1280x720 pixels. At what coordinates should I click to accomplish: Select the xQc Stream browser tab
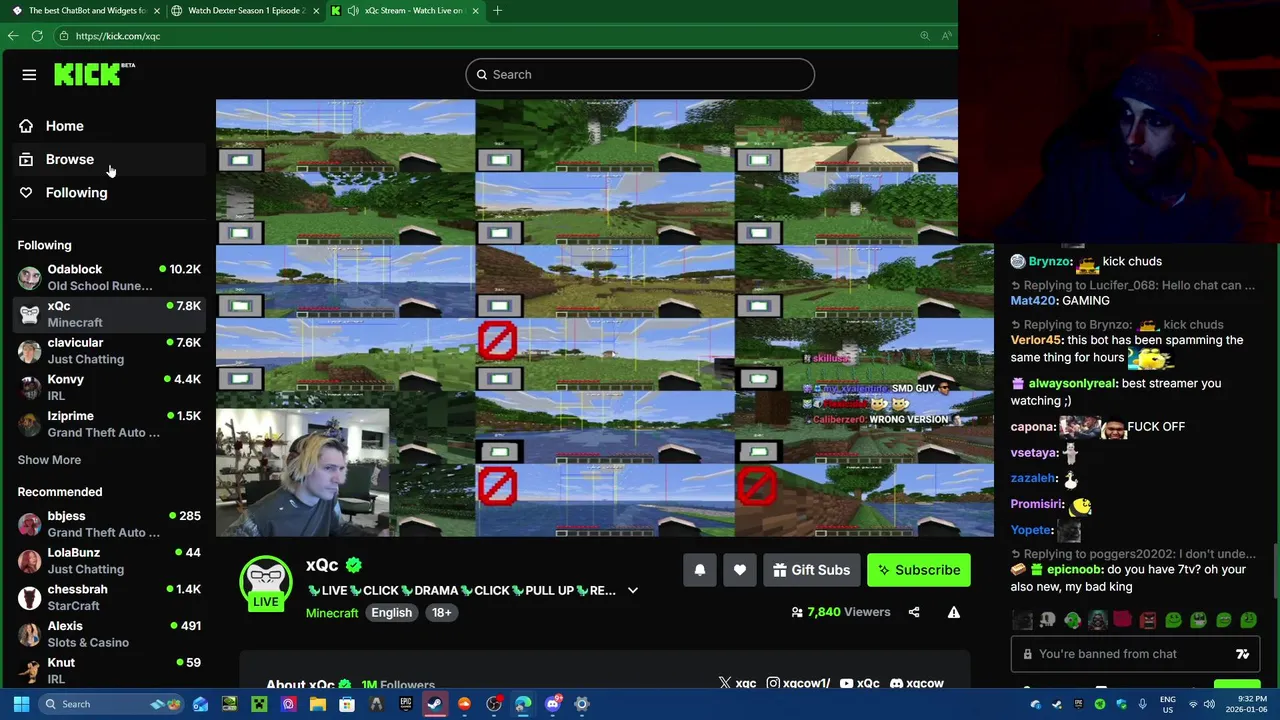click(405, 11)
